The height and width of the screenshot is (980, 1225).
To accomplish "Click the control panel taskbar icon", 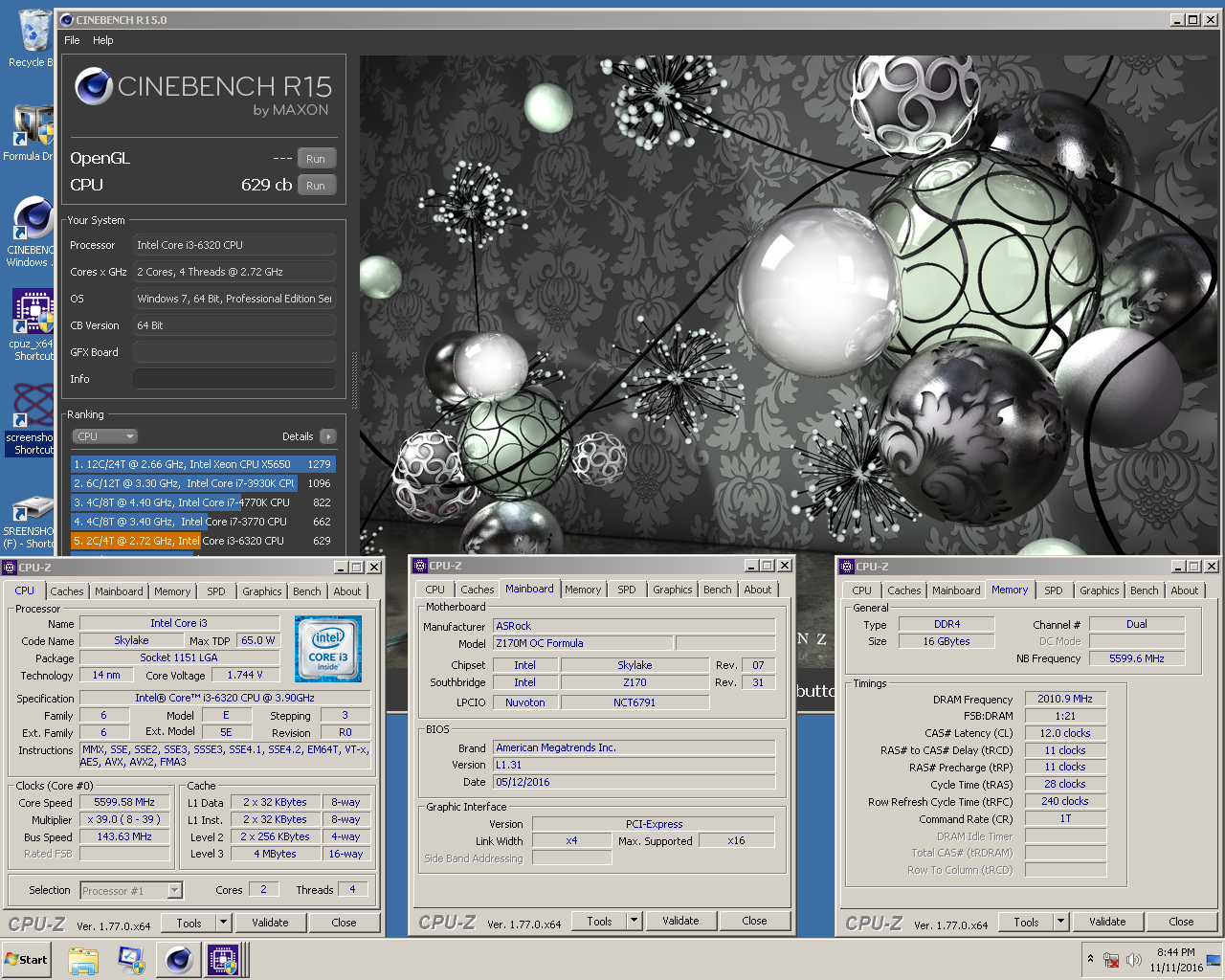I will point(130,960).
